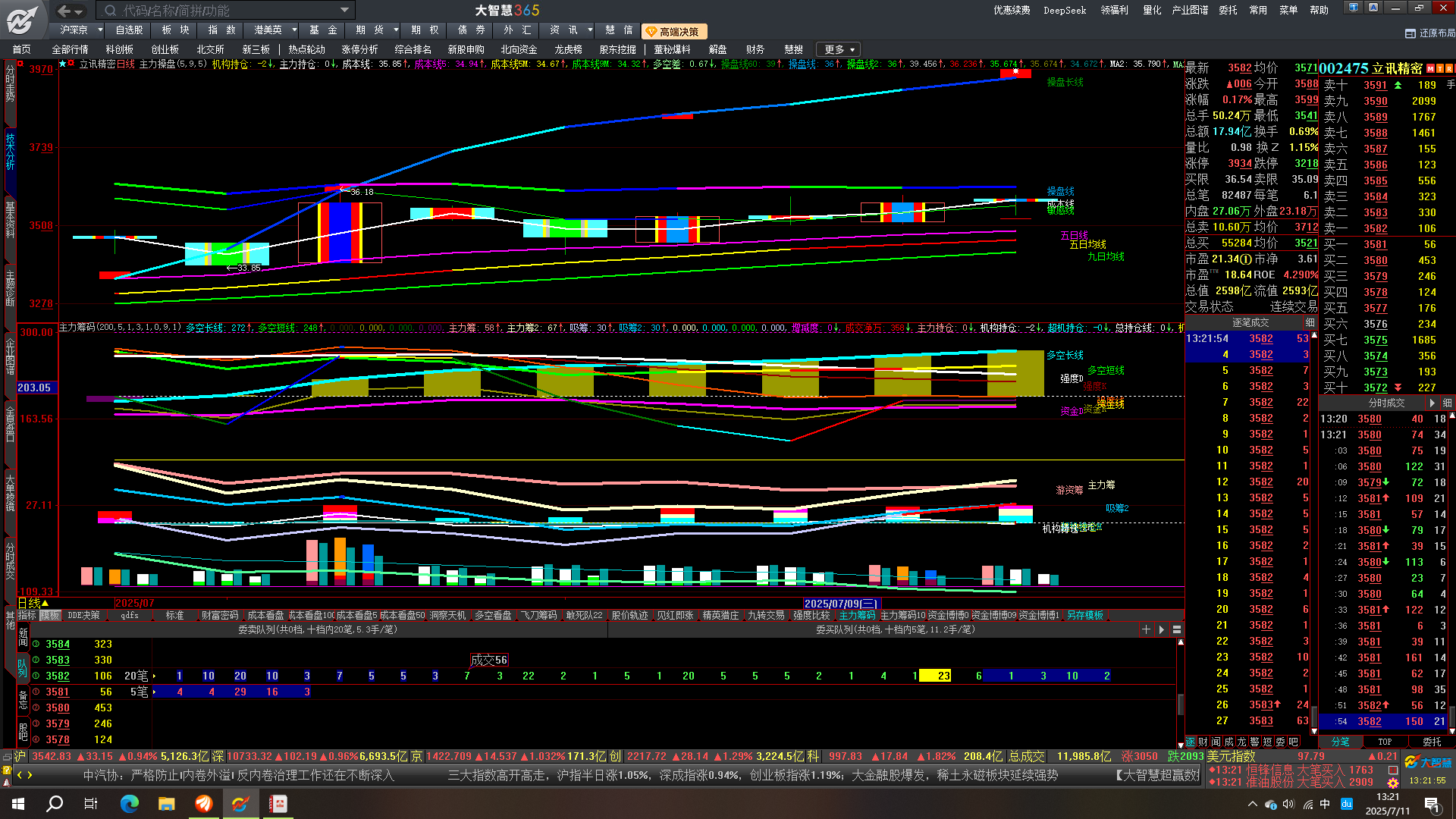Screen dimensions: 1456x819
Task: Toggle the 财 mini tab under tick list
Action: (x=1203, y=742)
